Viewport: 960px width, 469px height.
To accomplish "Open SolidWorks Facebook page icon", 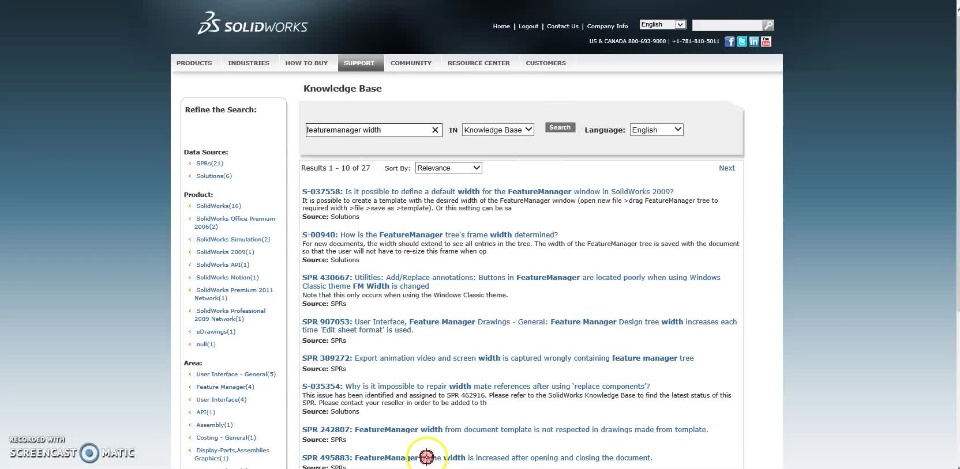I will 729,42.
